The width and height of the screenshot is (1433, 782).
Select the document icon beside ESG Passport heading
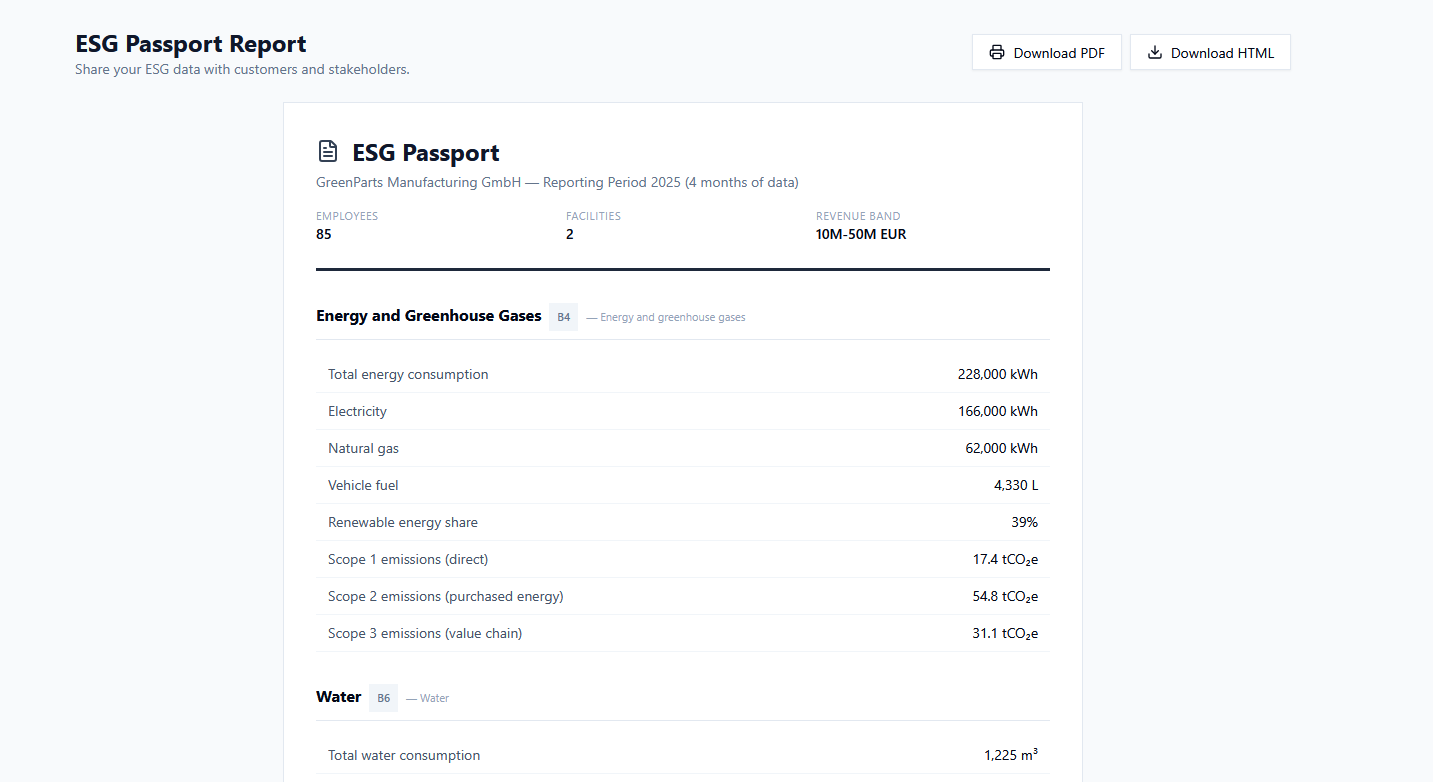tap(327, 150)
